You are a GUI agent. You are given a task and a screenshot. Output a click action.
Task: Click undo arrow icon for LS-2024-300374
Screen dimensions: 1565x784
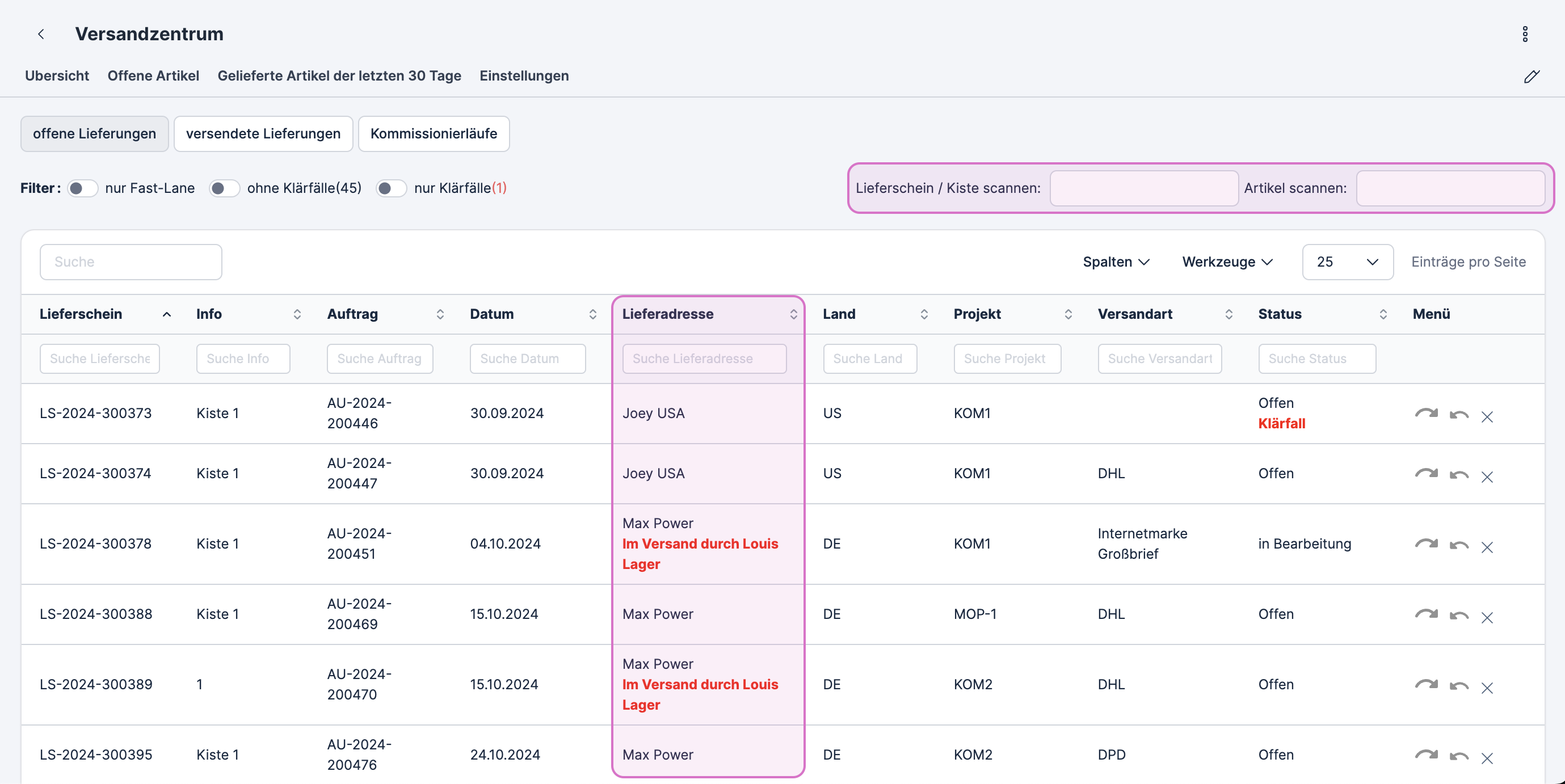coord(1458,475)
